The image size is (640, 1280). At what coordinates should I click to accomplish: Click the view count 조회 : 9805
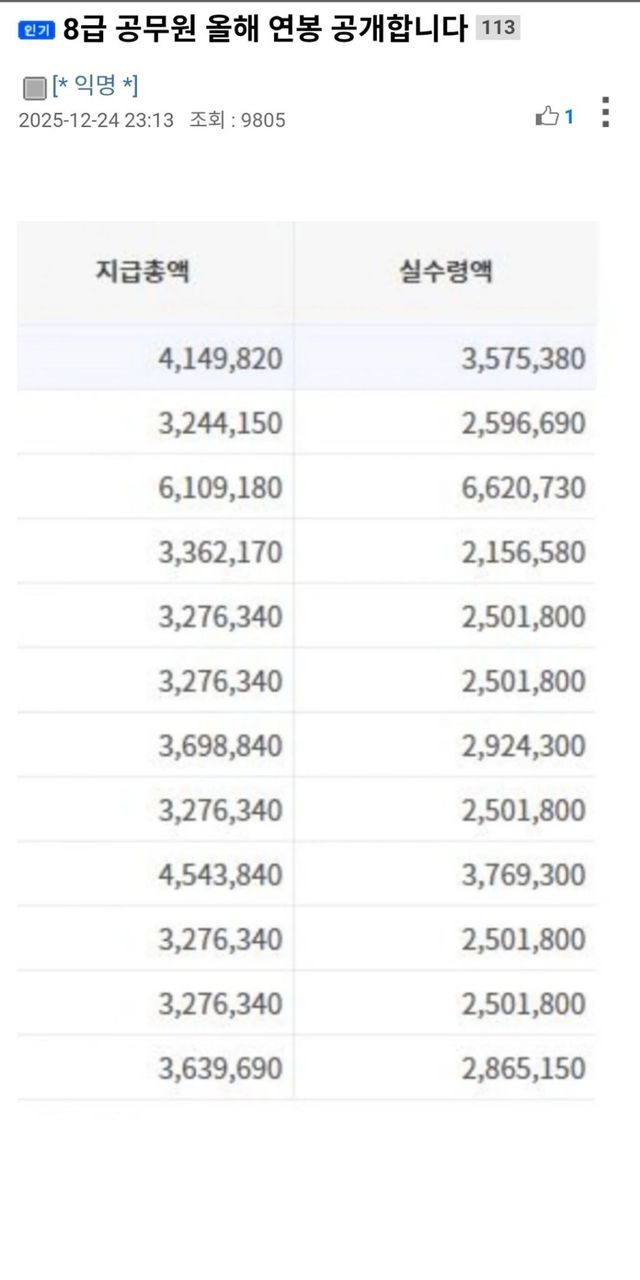point(238,120)
